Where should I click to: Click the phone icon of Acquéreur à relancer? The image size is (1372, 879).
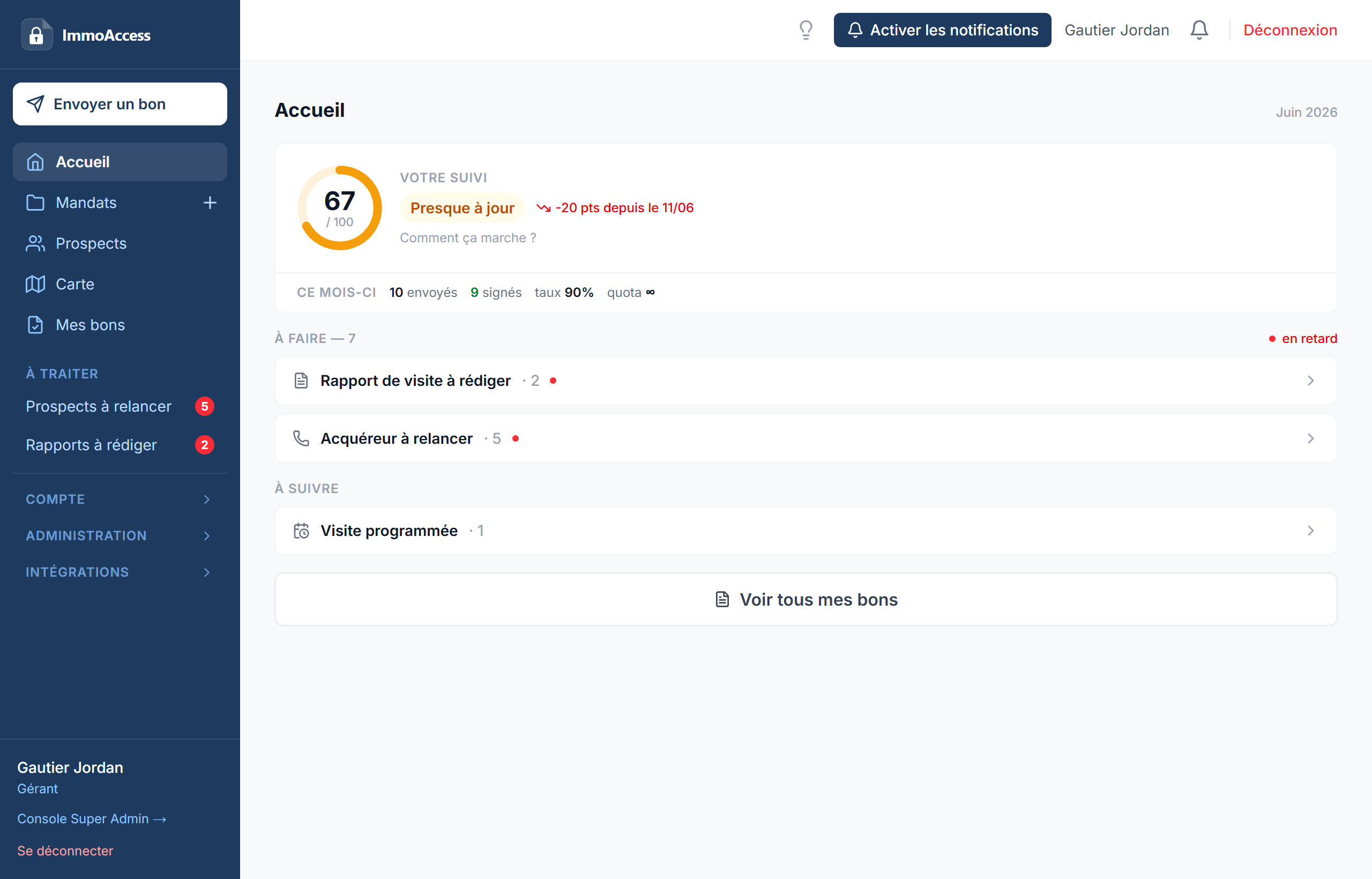(x=301, y=438)
